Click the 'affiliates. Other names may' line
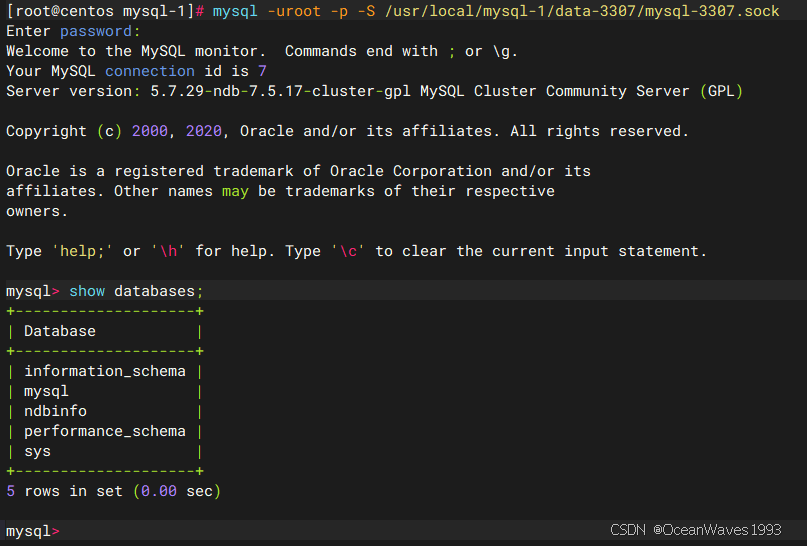The image size is (807, 546). tap(280, 191)
